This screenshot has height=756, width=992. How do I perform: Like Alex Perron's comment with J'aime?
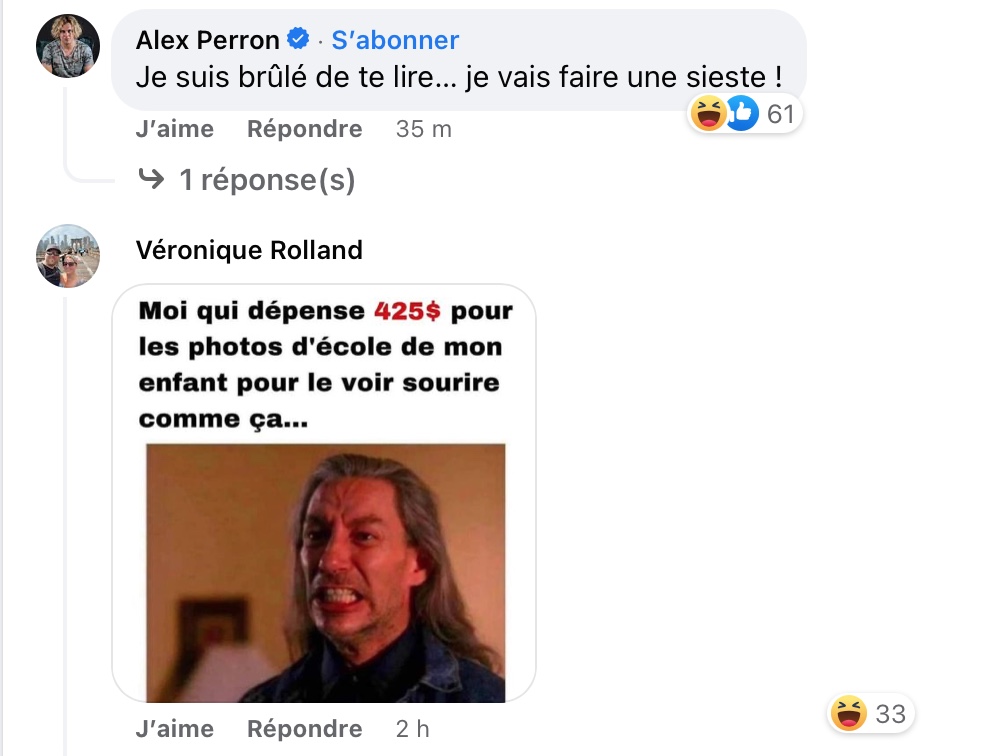click(x=175, y=129)
